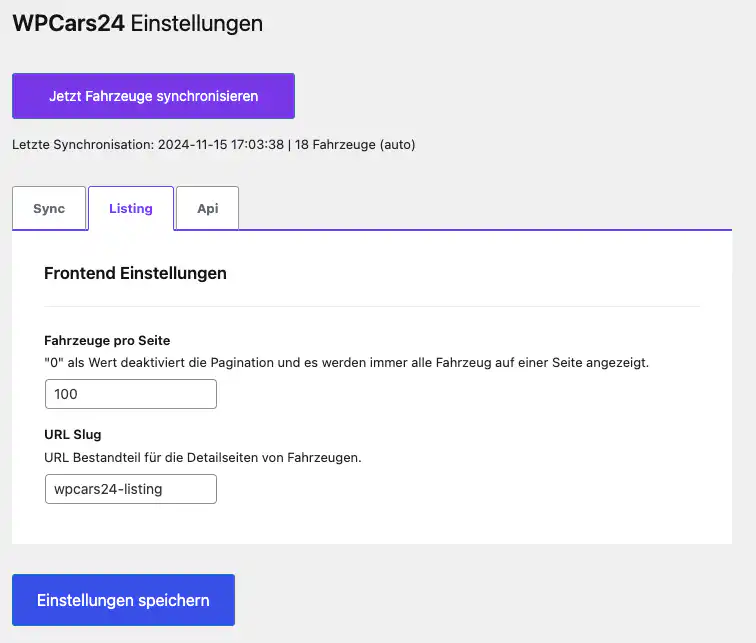Click the value 100 inside the field
This screenshot has width=756, height=643.
coord(66,394)
